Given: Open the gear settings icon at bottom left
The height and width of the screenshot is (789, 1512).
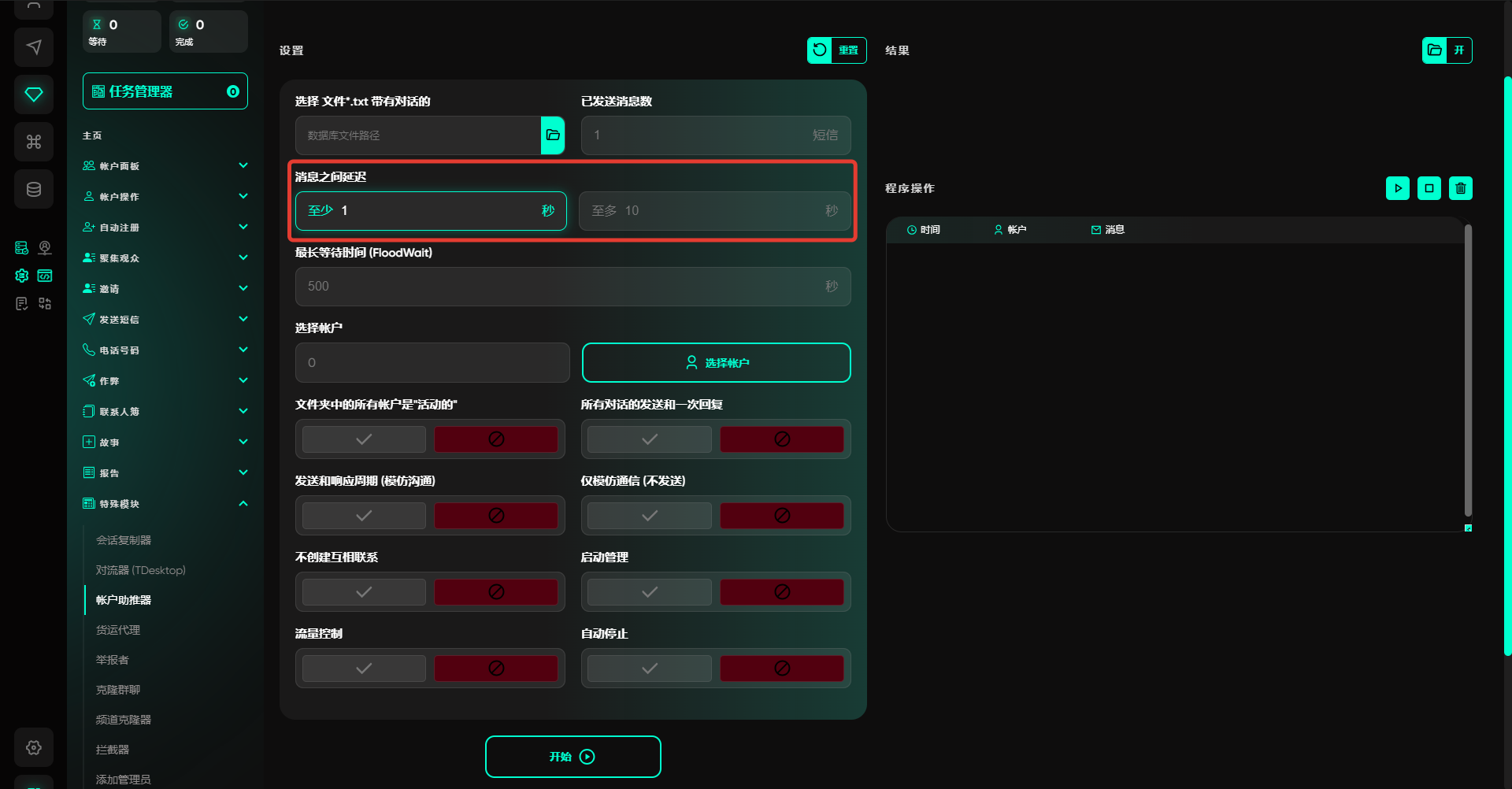Looking at the screenshot, I should (34, 747).
